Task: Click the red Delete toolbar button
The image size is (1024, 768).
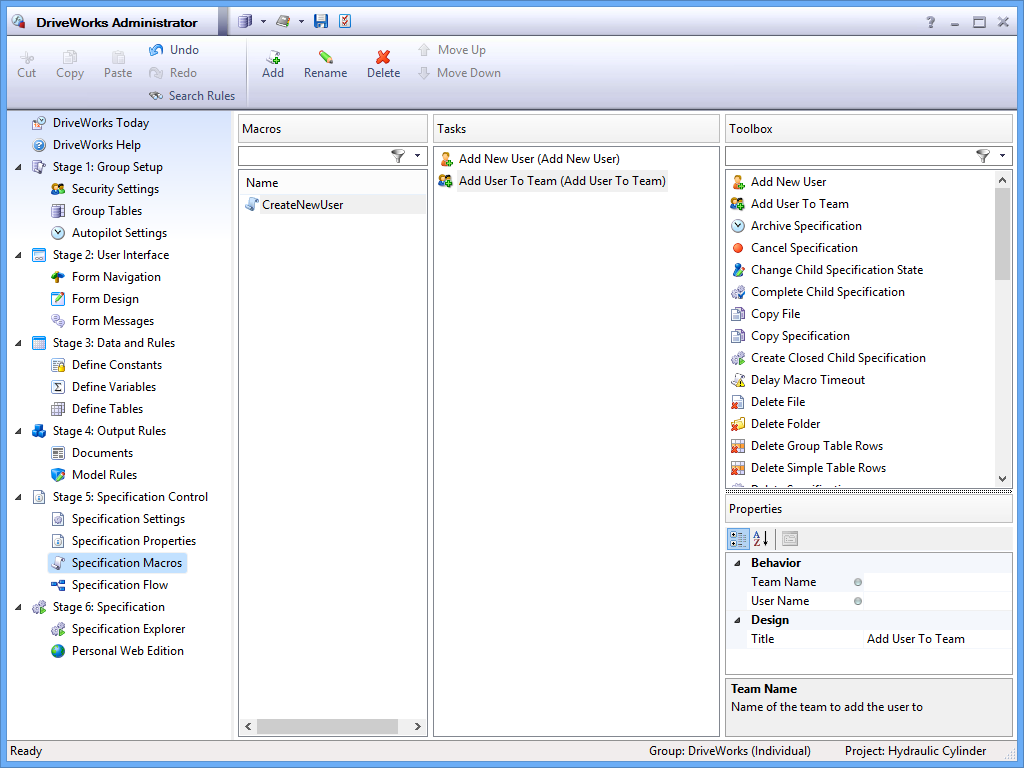Action: [x=383, y=63]
